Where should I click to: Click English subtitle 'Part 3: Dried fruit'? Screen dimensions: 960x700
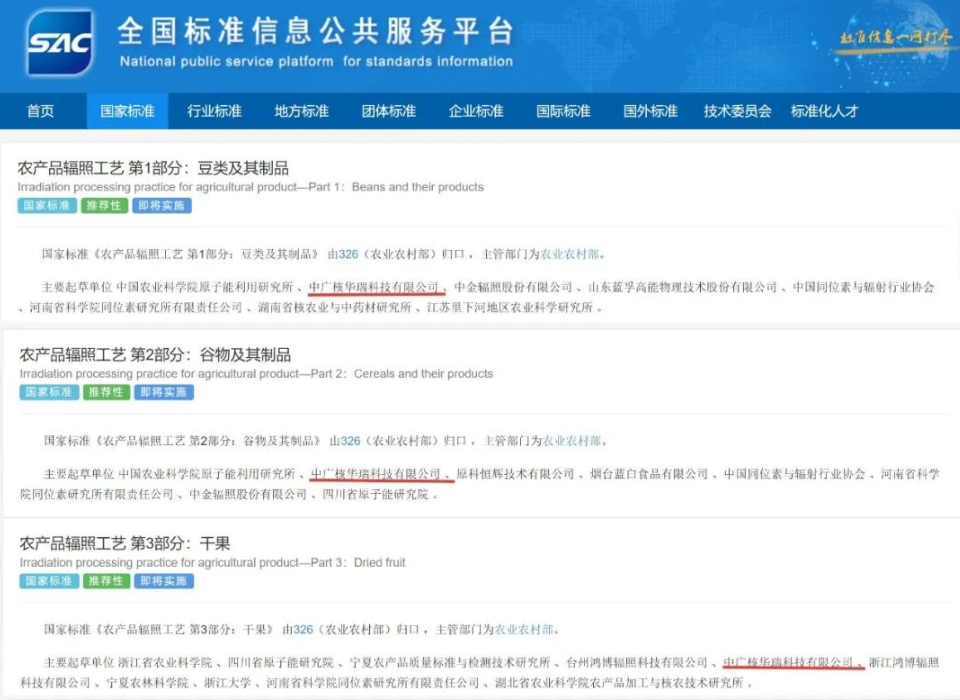pyautogui.click(x=358, y=562)
